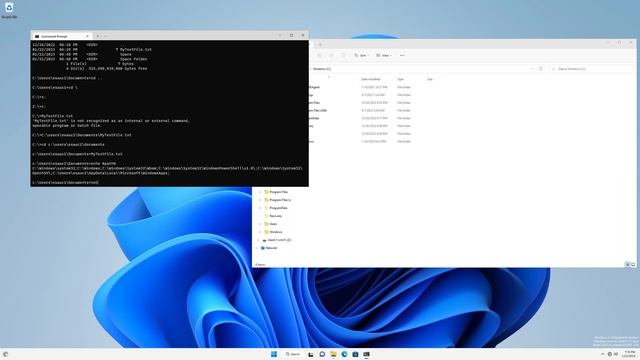Image resolution: width=640 pixels, height=360 pixels.
Task: Sort by the Size column
Action: pos(430,79)
